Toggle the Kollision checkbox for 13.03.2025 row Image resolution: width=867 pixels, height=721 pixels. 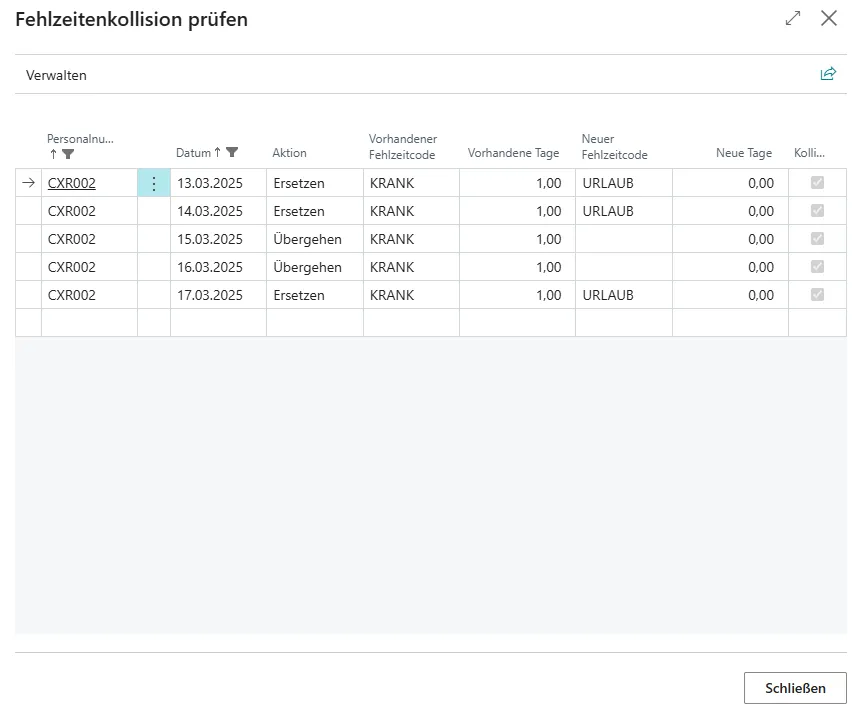817,183
